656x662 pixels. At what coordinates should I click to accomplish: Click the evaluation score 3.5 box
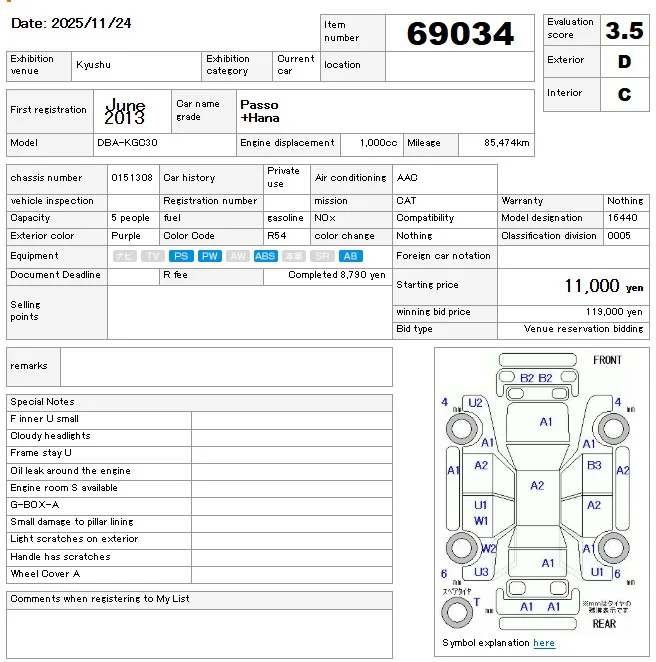[x=624, y=30]
